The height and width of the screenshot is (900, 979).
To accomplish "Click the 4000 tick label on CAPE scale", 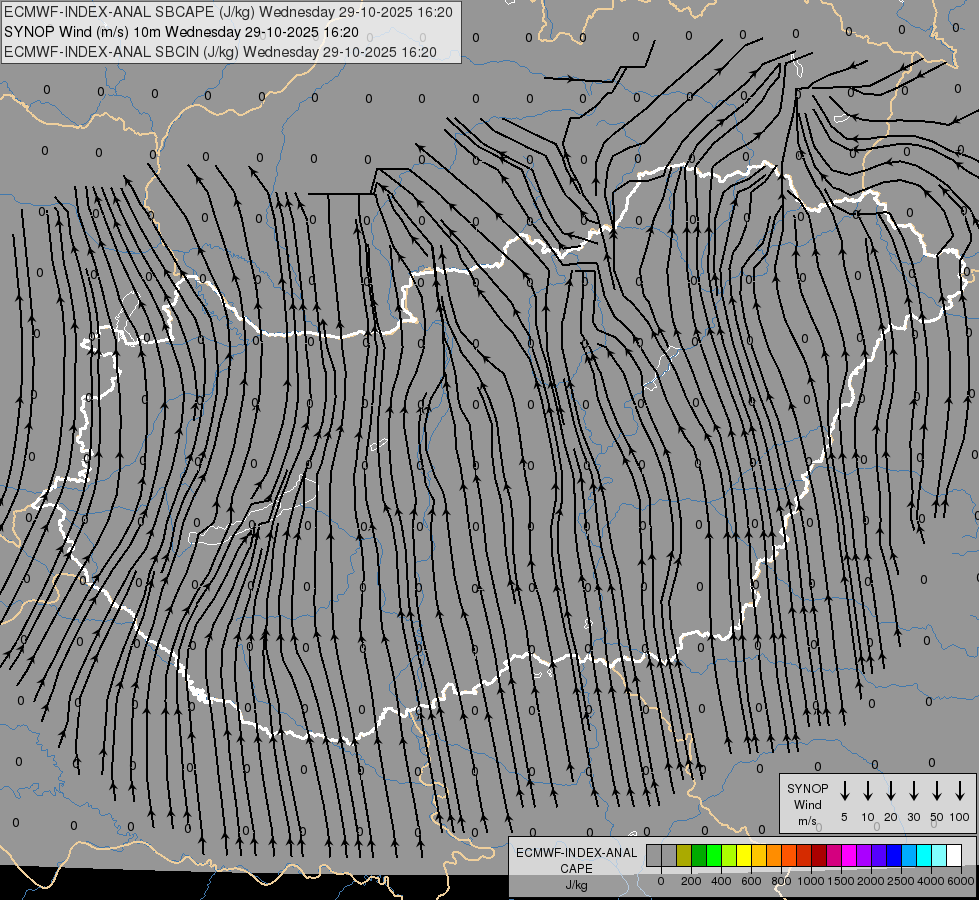I will [931, 881].
